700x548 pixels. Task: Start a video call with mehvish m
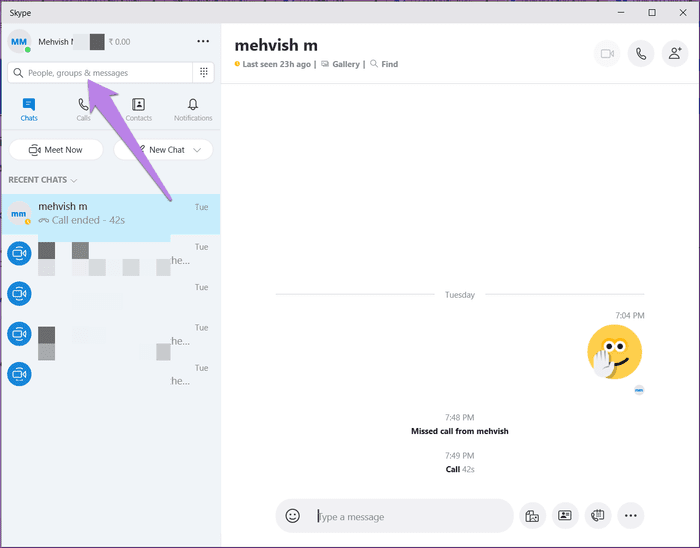point(607,54)
